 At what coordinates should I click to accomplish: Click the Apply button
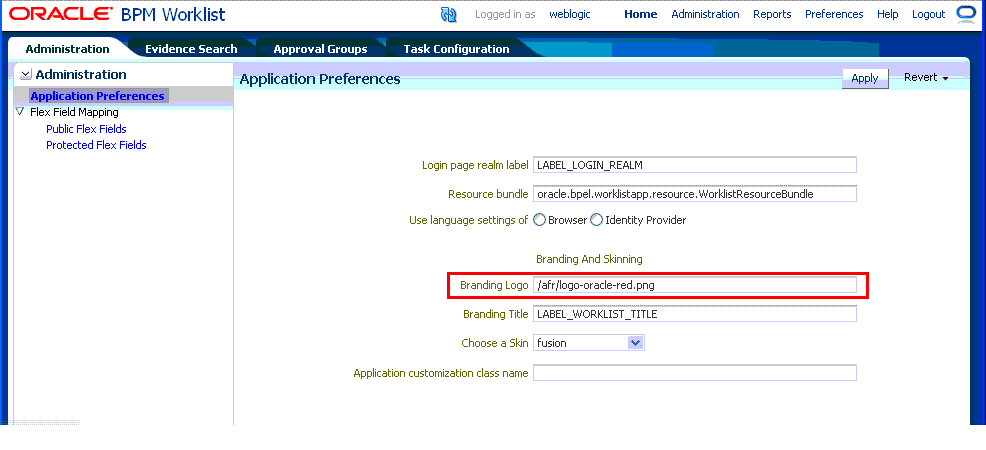865,79
